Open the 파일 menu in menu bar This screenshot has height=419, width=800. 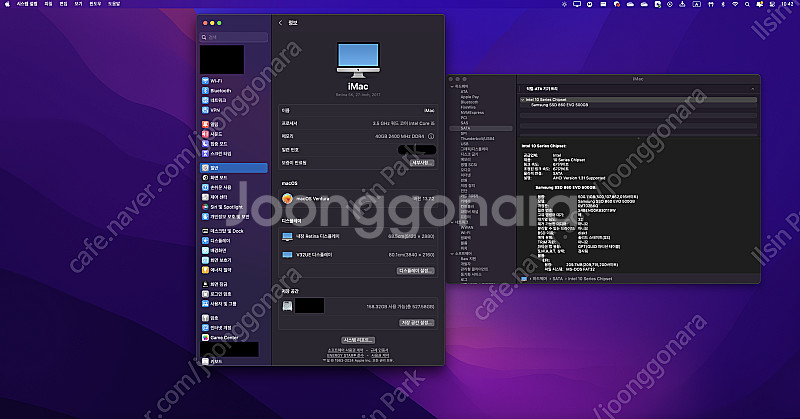(48, 4)
